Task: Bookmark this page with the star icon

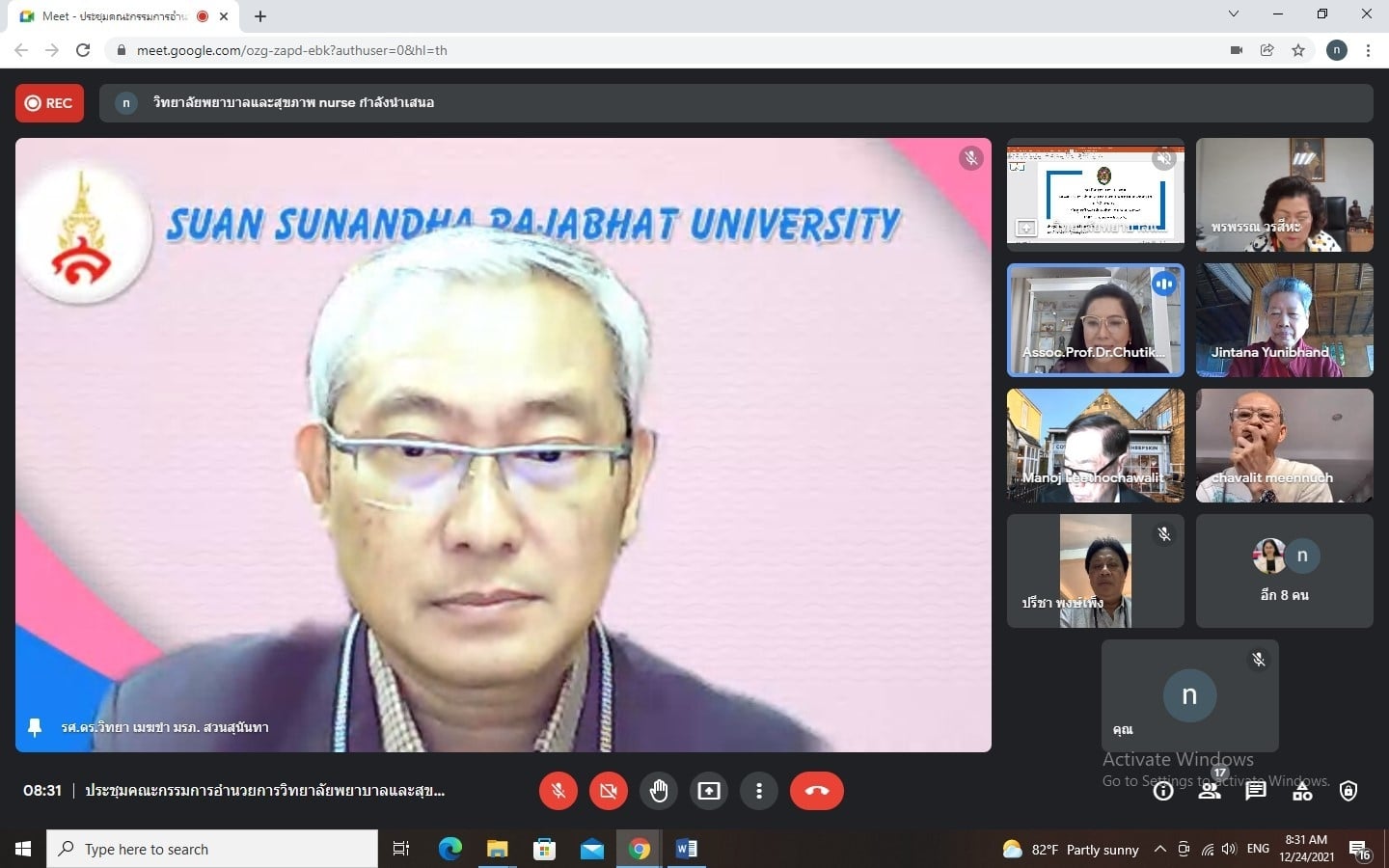Action: pyautogui.click(x=1298, y=50)
